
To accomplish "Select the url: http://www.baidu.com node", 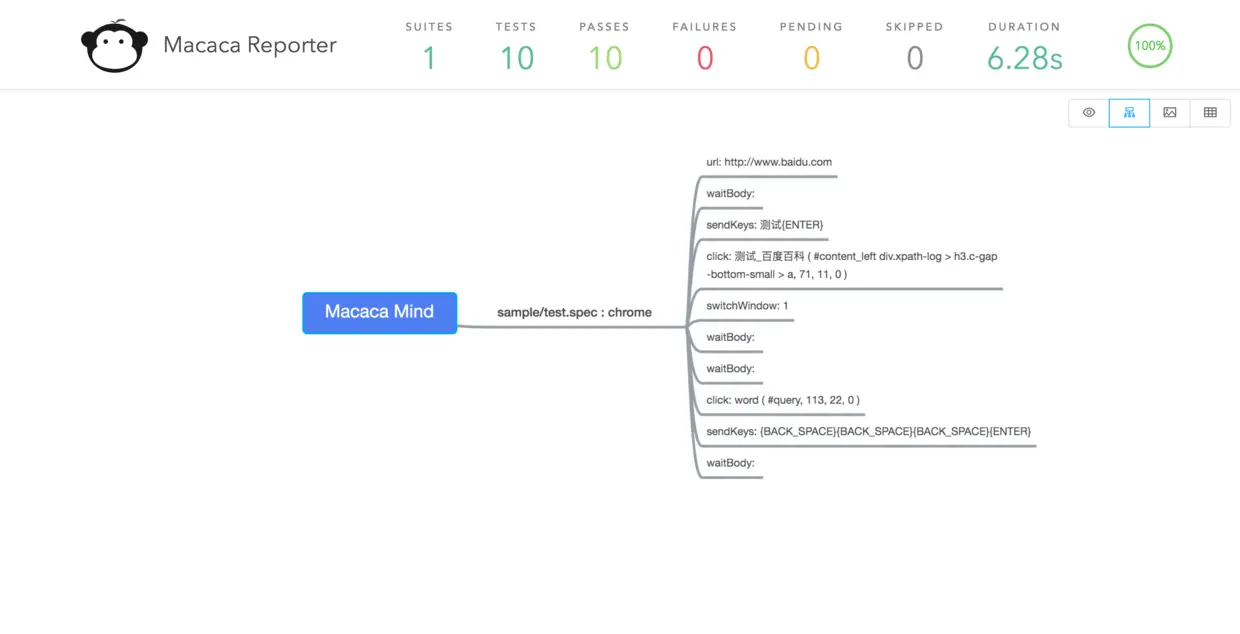I will pos(769,162).
